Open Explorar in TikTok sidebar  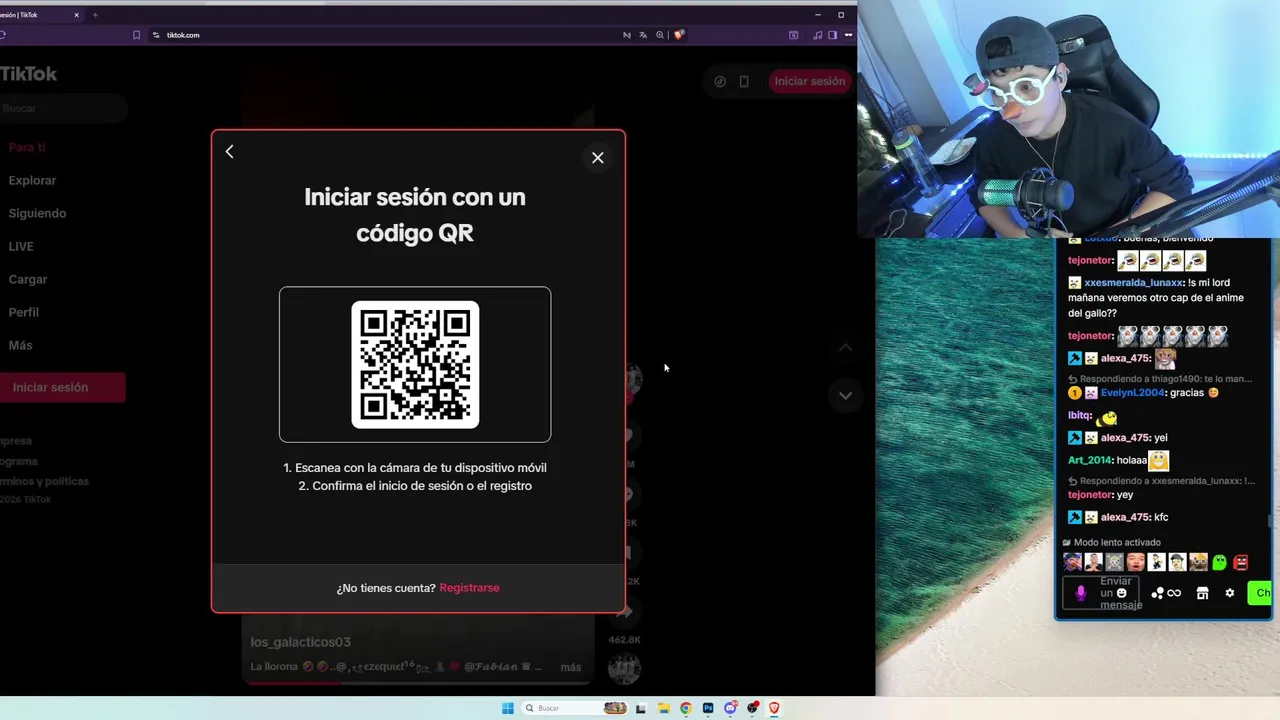[x=32, y=181]
